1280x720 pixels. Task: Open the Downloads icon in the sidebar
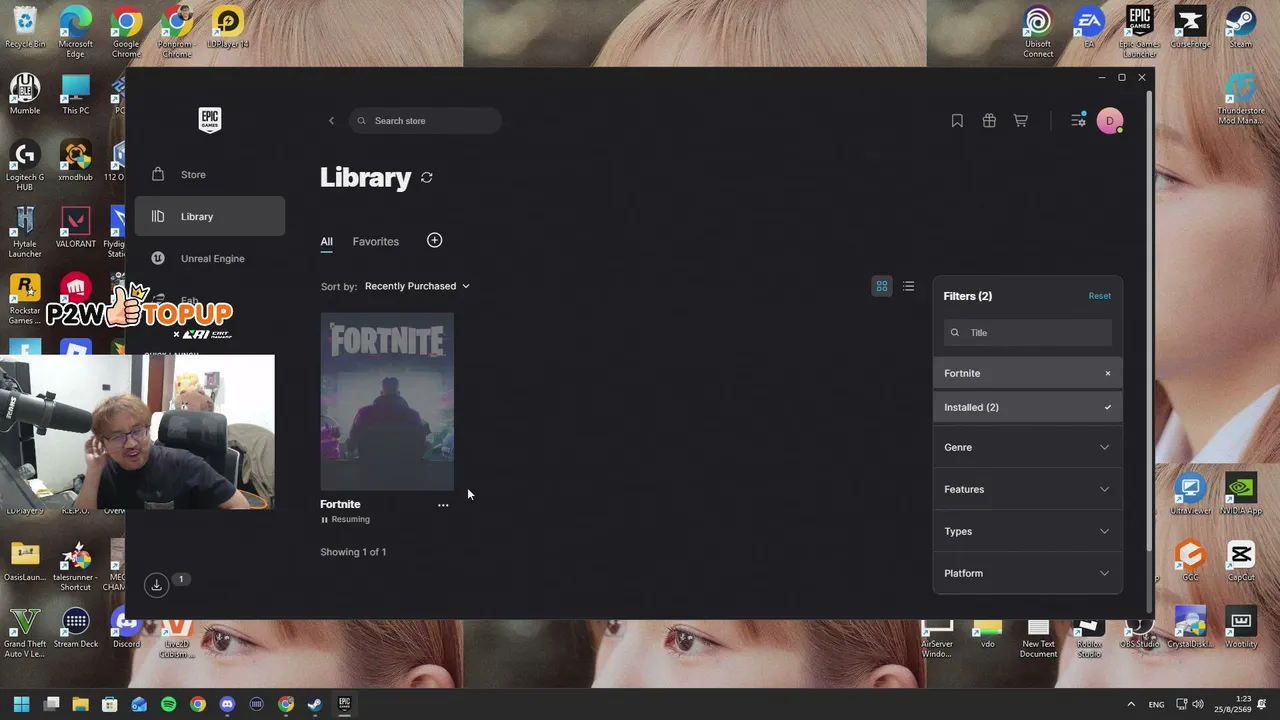pyautogui.click(x=156, y=585)
